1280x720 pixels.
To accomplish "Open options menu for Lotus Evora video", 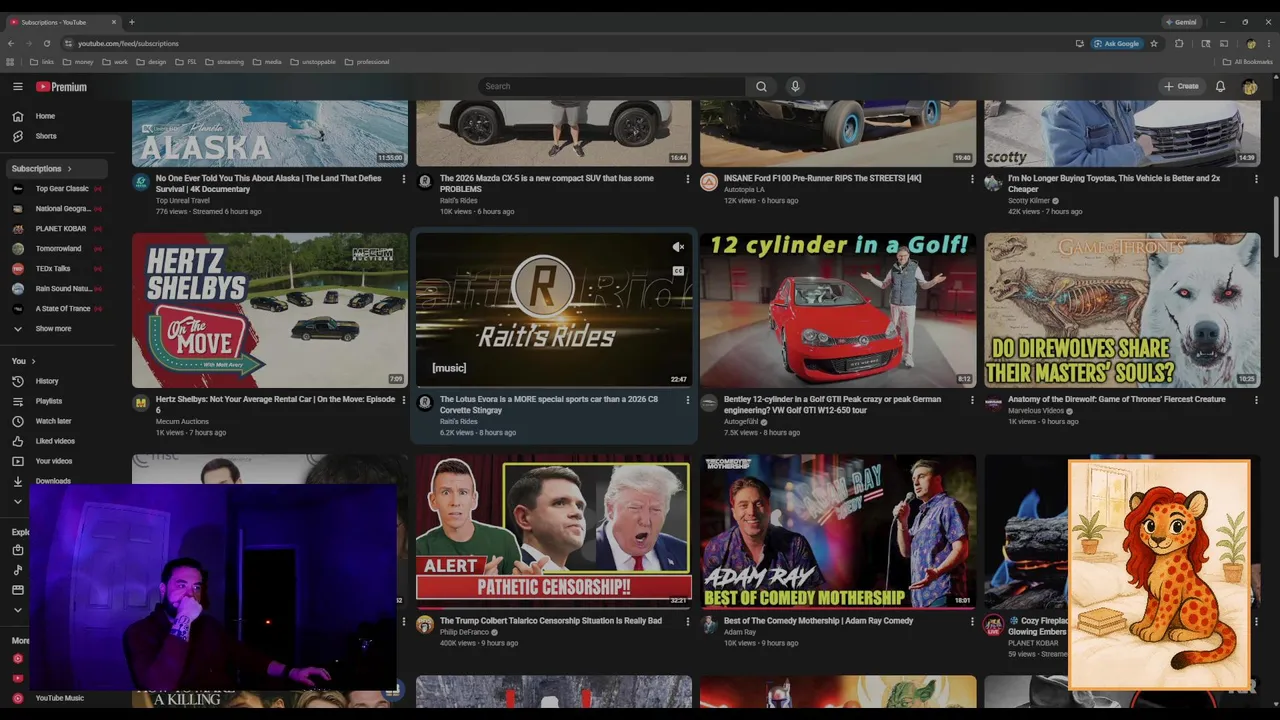I will coord(688,400).
